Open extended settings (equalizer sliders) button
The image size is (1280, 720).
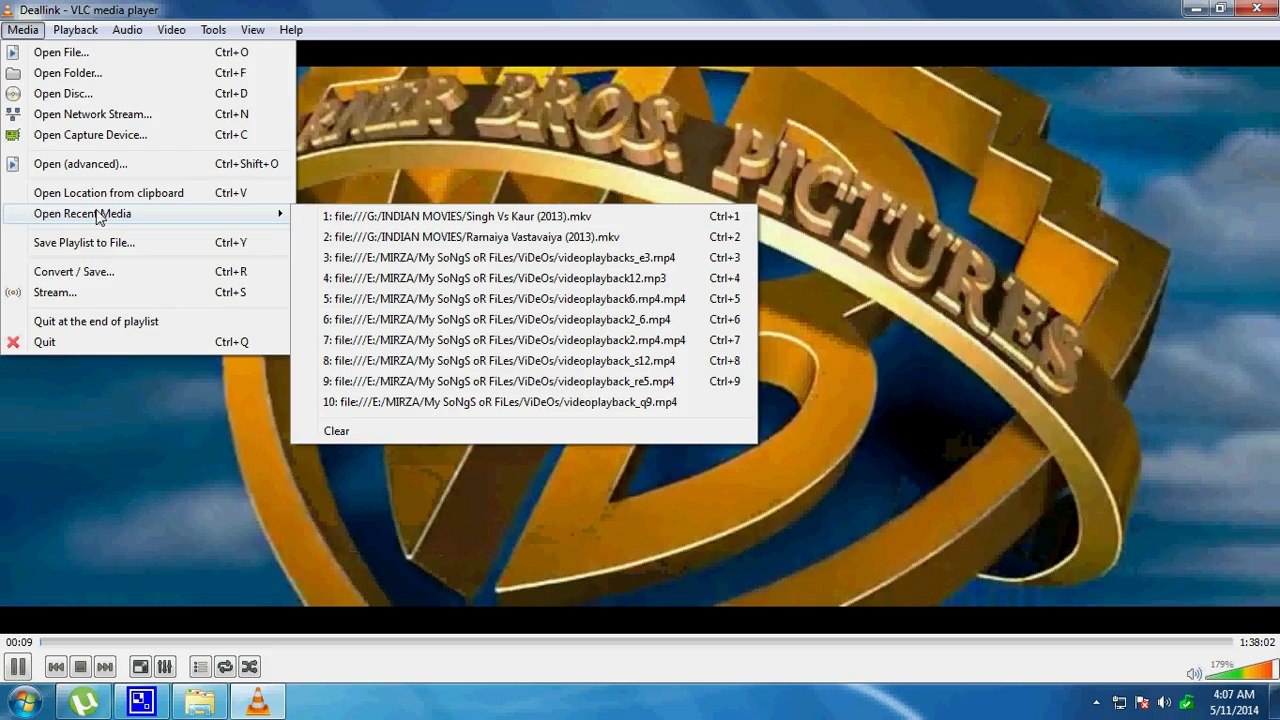(x=165, y=667)
